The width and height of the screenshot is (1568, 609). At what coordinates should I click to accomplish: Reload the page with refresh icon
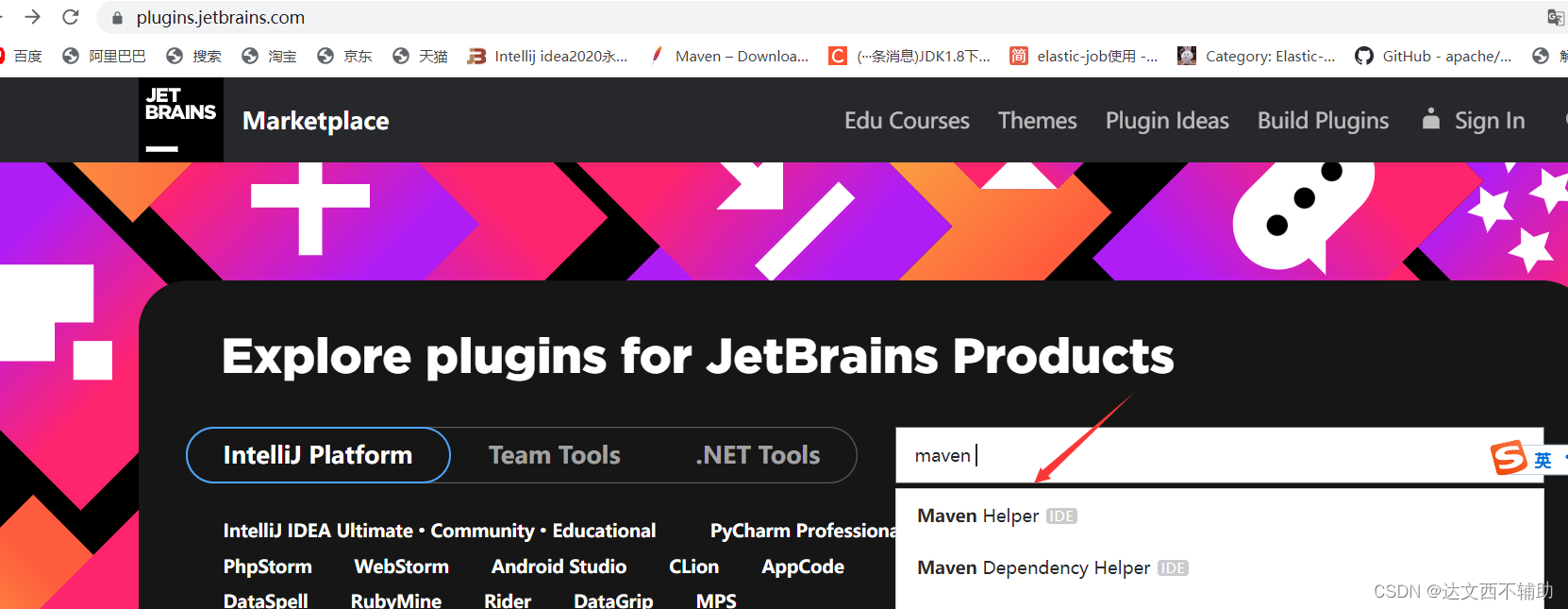tap(71, 17)
